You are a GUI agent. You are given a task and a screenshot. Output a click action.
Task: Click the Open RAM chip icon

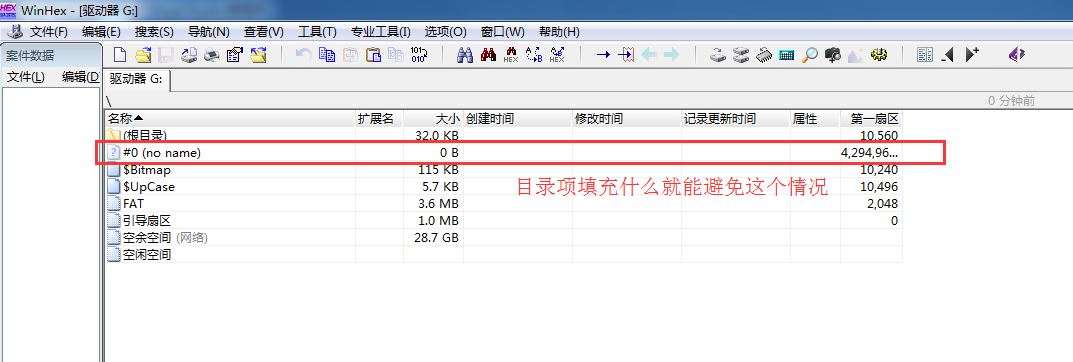tap(764, 55)
